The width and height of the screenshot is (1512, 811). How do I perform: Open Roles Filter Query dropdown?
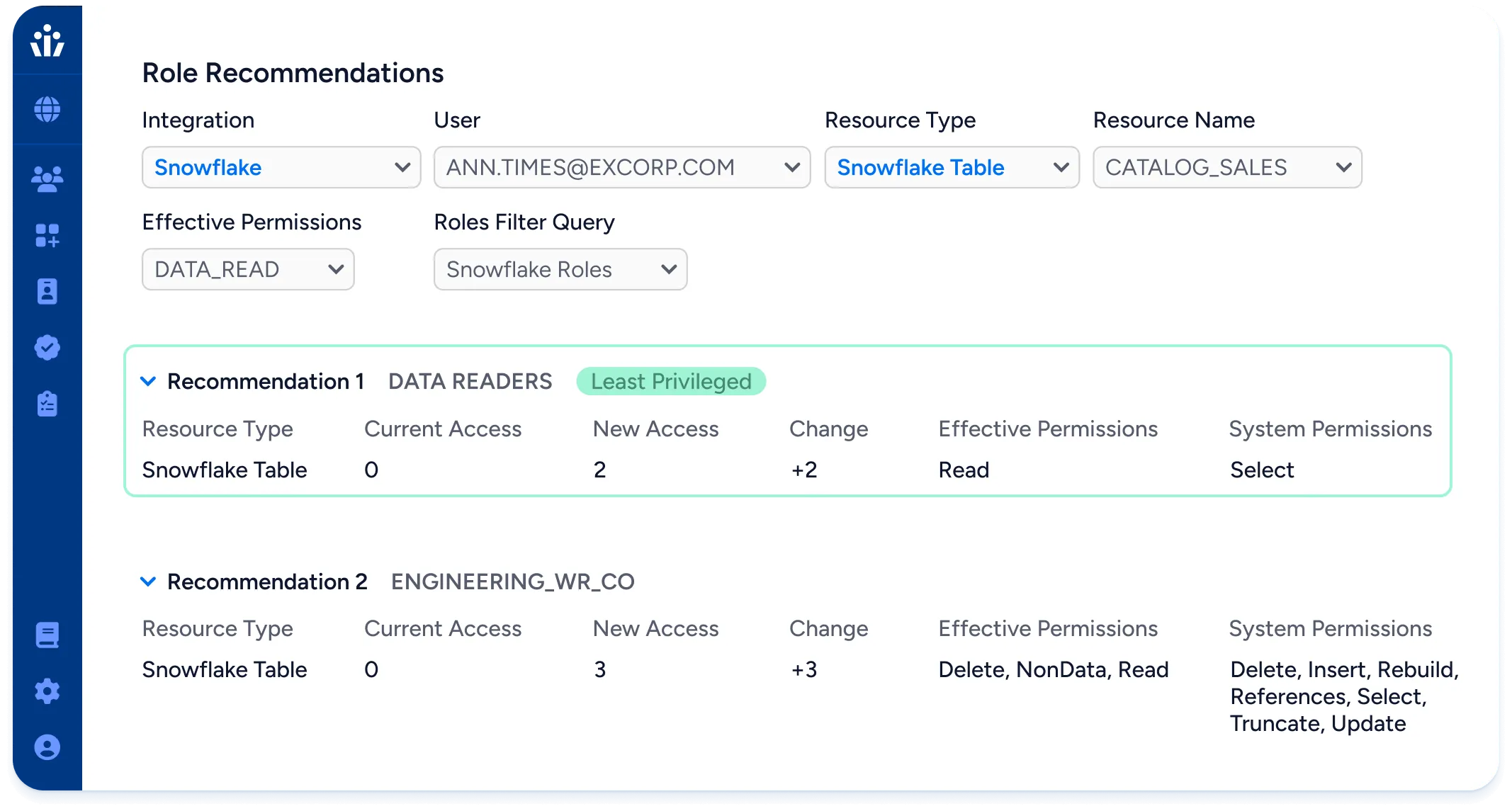point(560,269)
